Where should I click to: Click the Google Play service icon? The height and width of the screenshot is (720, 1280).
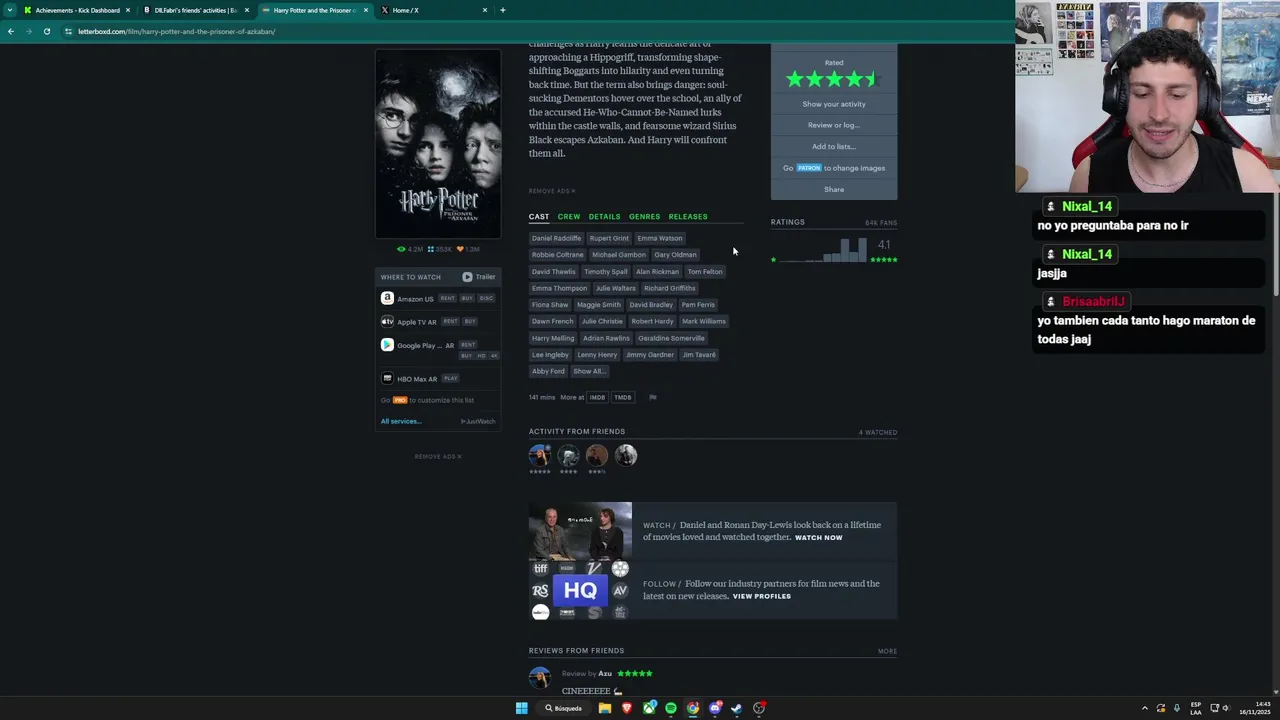click(x=387, y=345)
